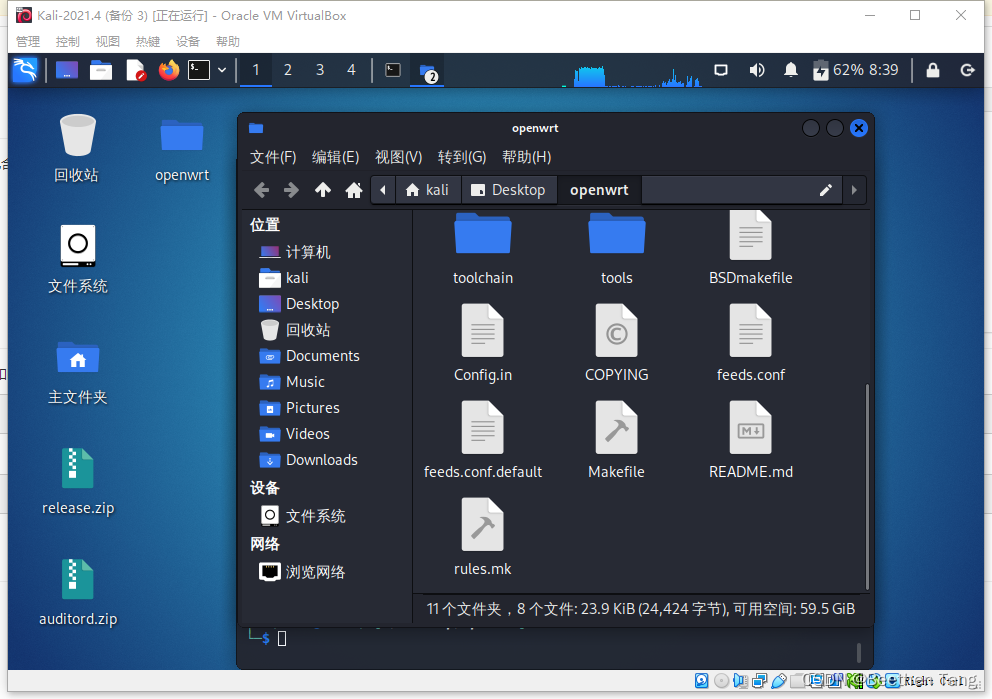Open the notification bell in the panel

coord(790,70)
